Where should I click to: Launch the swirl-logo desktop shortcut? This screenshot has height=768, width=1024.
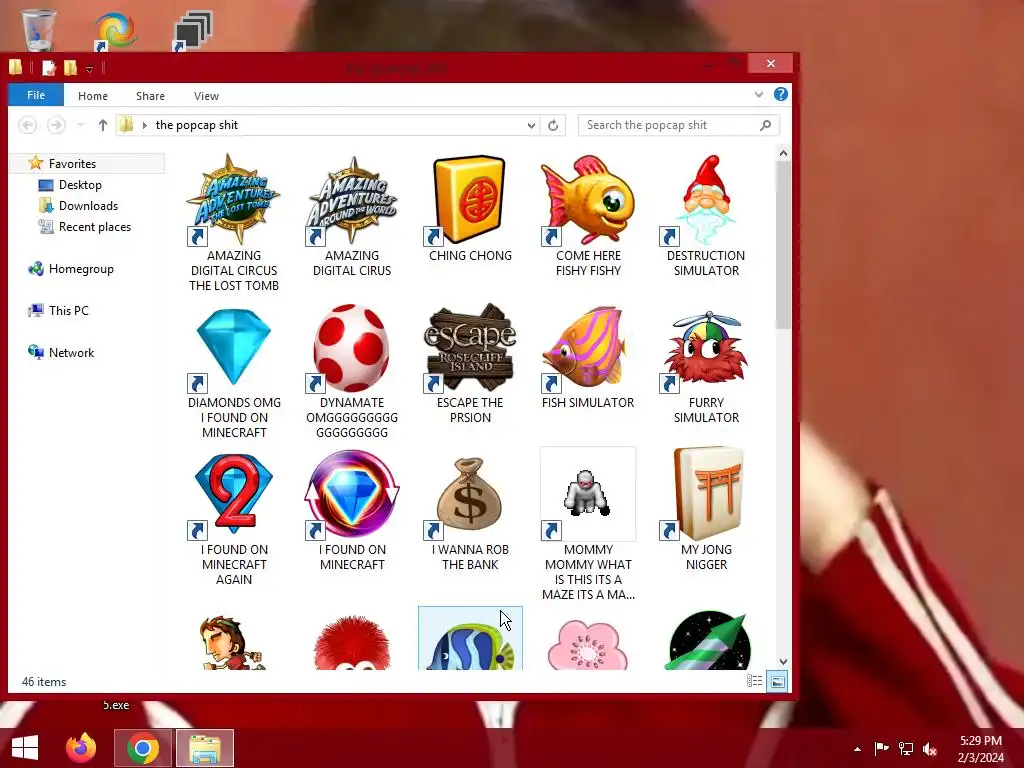coord(115,30)
